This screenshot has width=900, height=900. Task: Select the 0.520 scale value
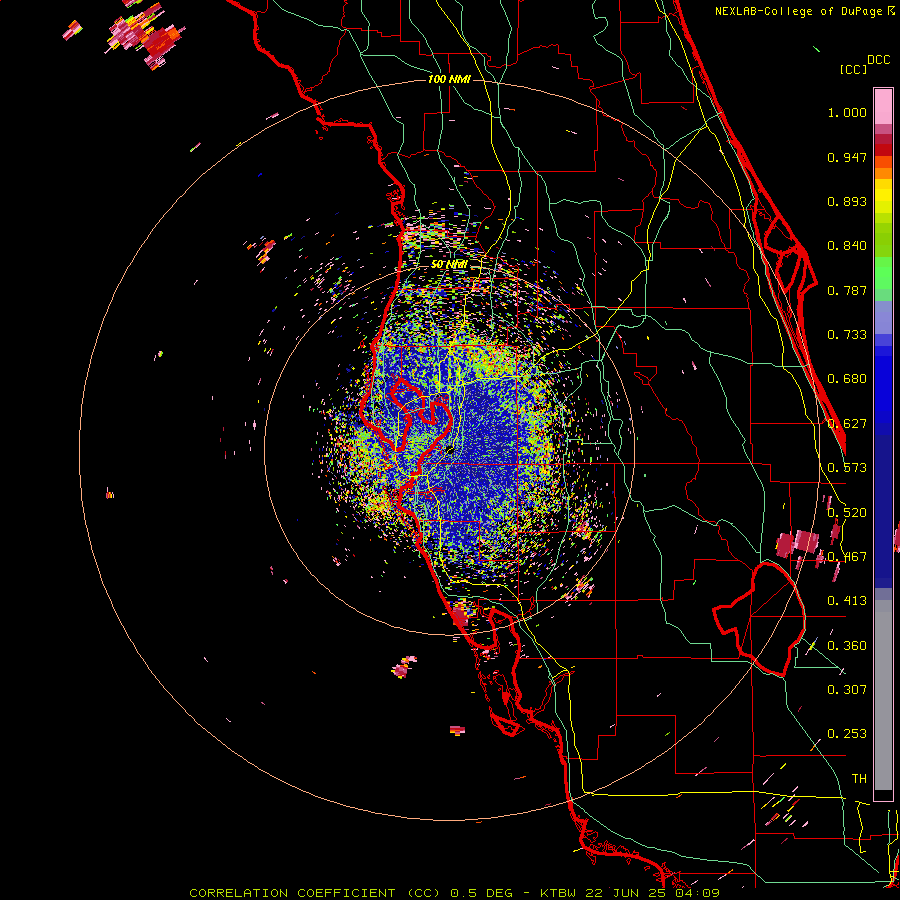pos(847,513)
